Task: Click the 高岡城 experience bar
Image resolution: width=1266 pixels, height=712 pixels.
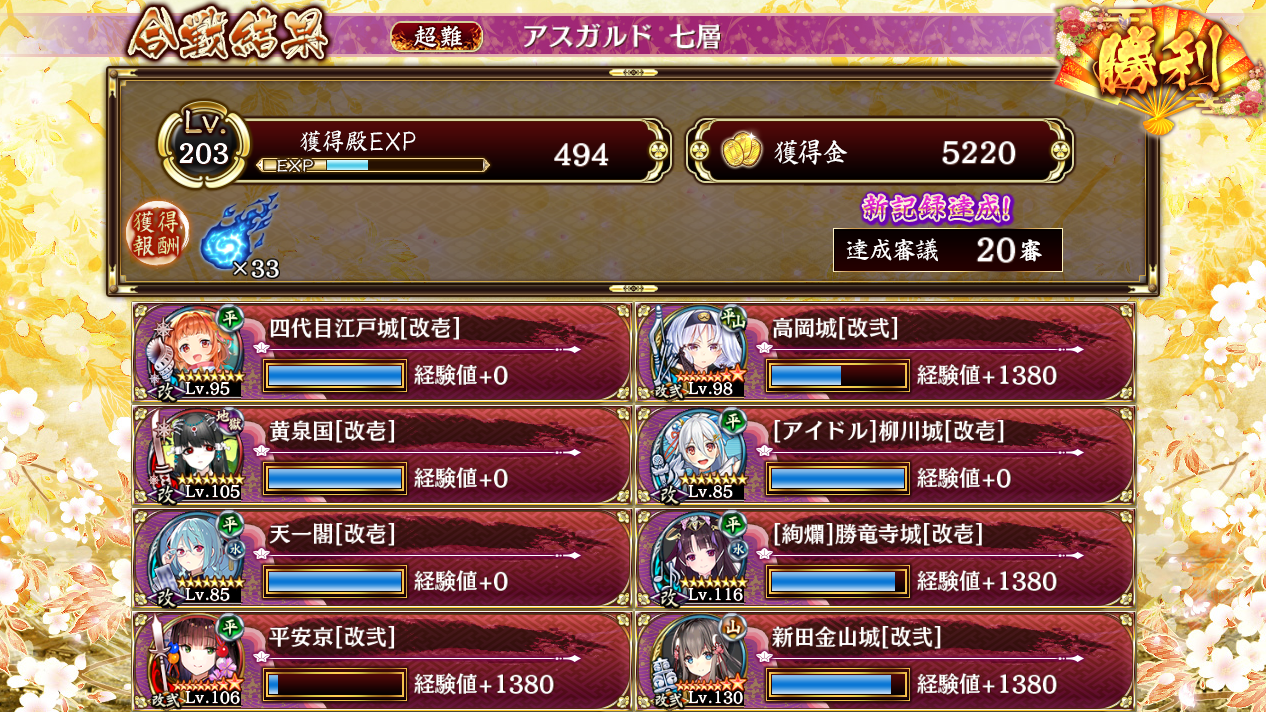Action: (x=838, y=376)
